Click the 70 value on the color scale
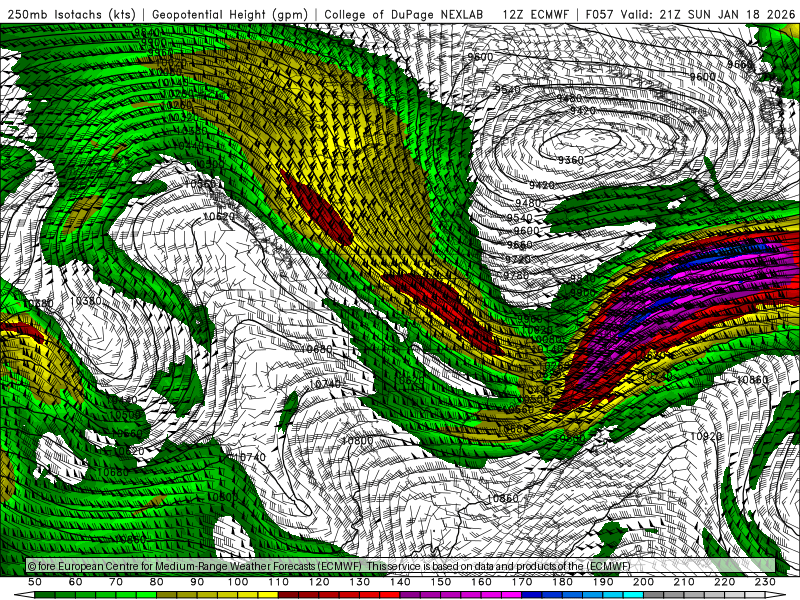Screen dimensions: 800x600 (116, 581)
